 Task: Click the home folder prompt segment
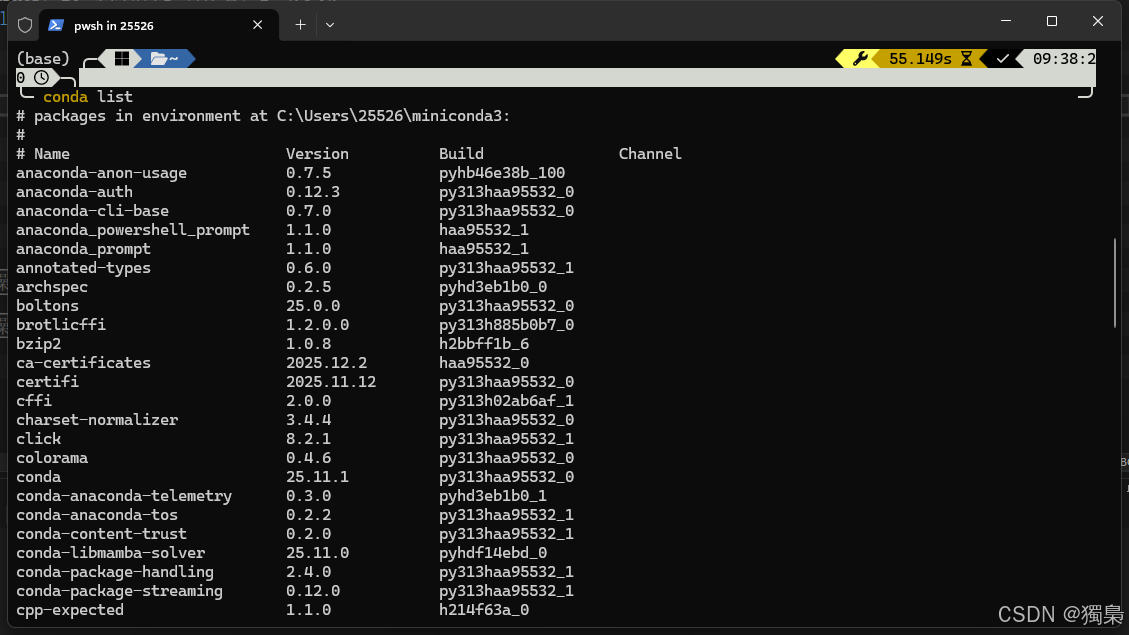[x=164, y=58]
